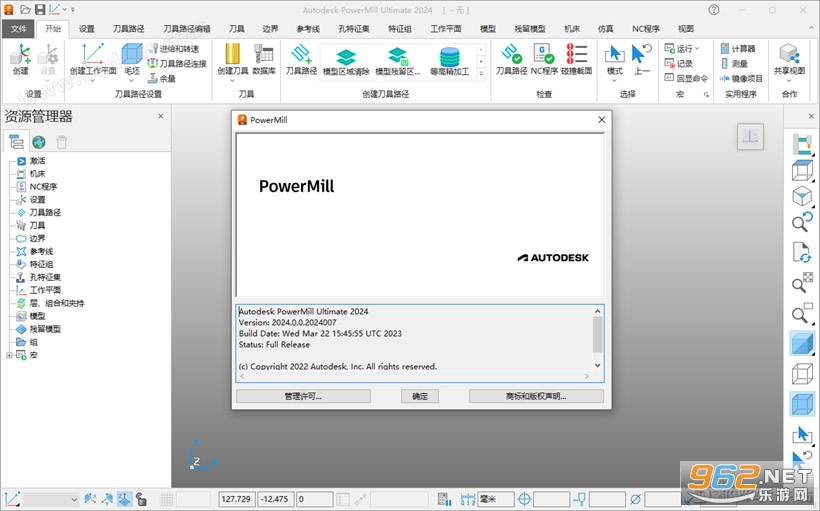Click the save icon in the title bar
The height and width of the screenshot is (511, 820).
coord(40,9)
